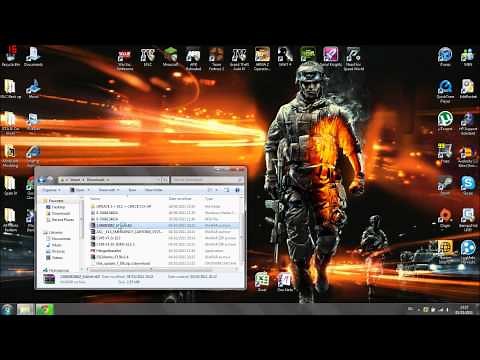The height and width of the screenshot is (360, 480).
Task: Open Excel shortcut on desktop
Action: (262, 282)
